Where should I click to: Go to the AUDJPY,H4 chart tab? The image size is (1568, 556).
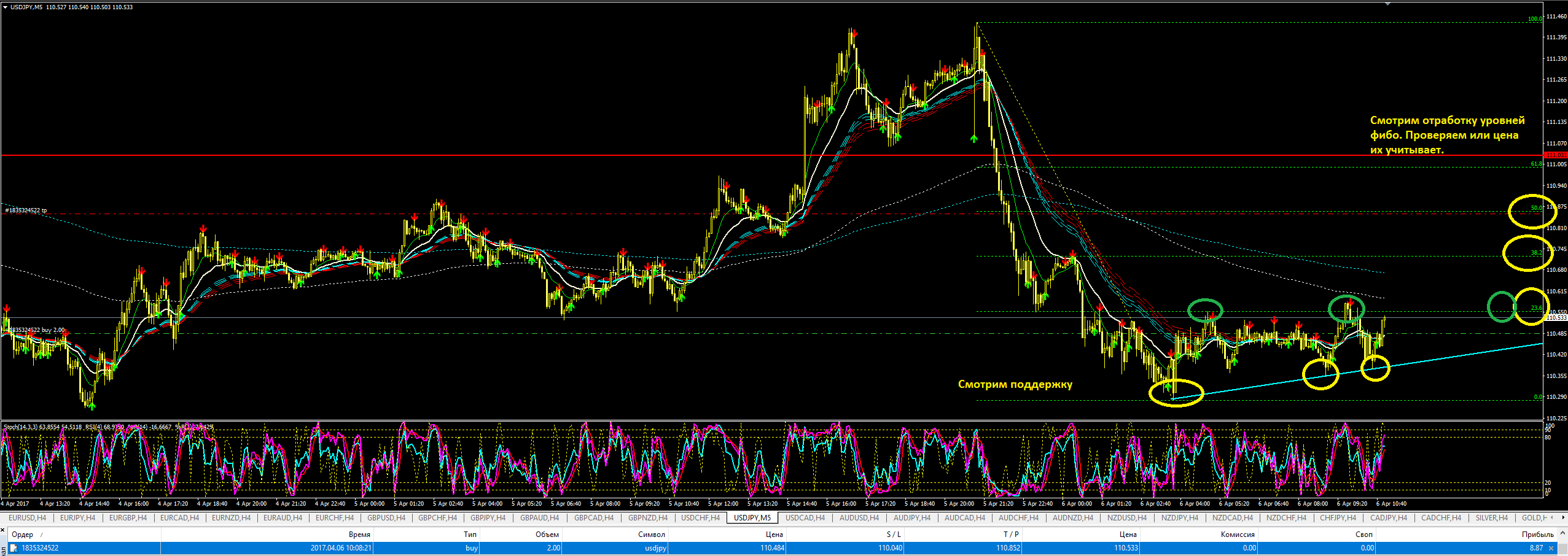(x=911, y=518)
